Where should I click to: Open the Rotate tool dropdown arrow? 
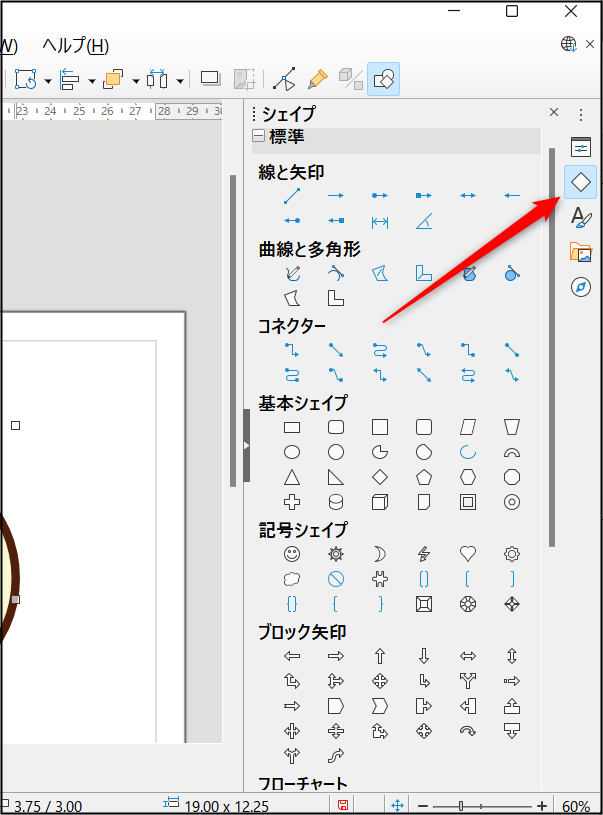click(x=48, y=81)
